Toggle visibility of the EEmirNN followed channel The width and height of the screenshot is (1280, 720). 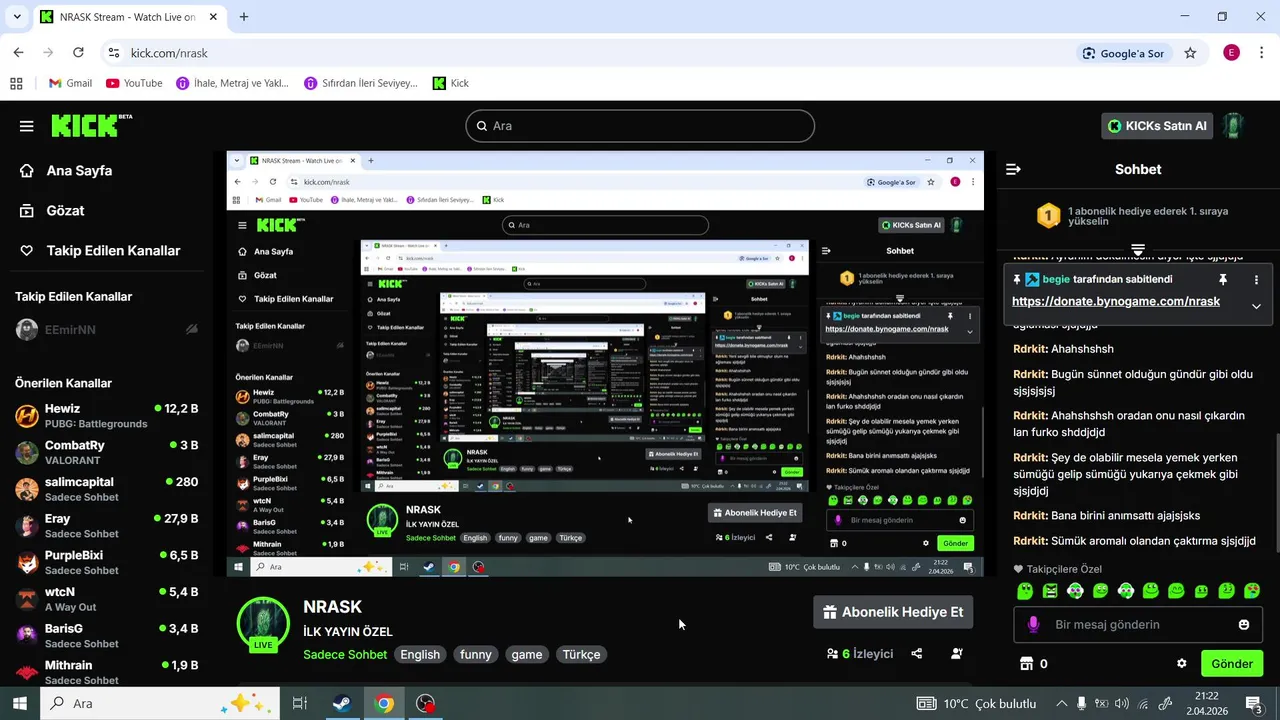pos(192,329)
